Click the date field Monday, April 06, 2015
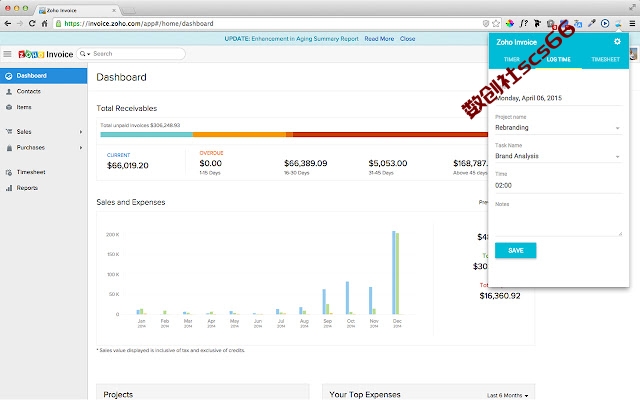This screenshot has height=400, width=640. coord(558,98)
